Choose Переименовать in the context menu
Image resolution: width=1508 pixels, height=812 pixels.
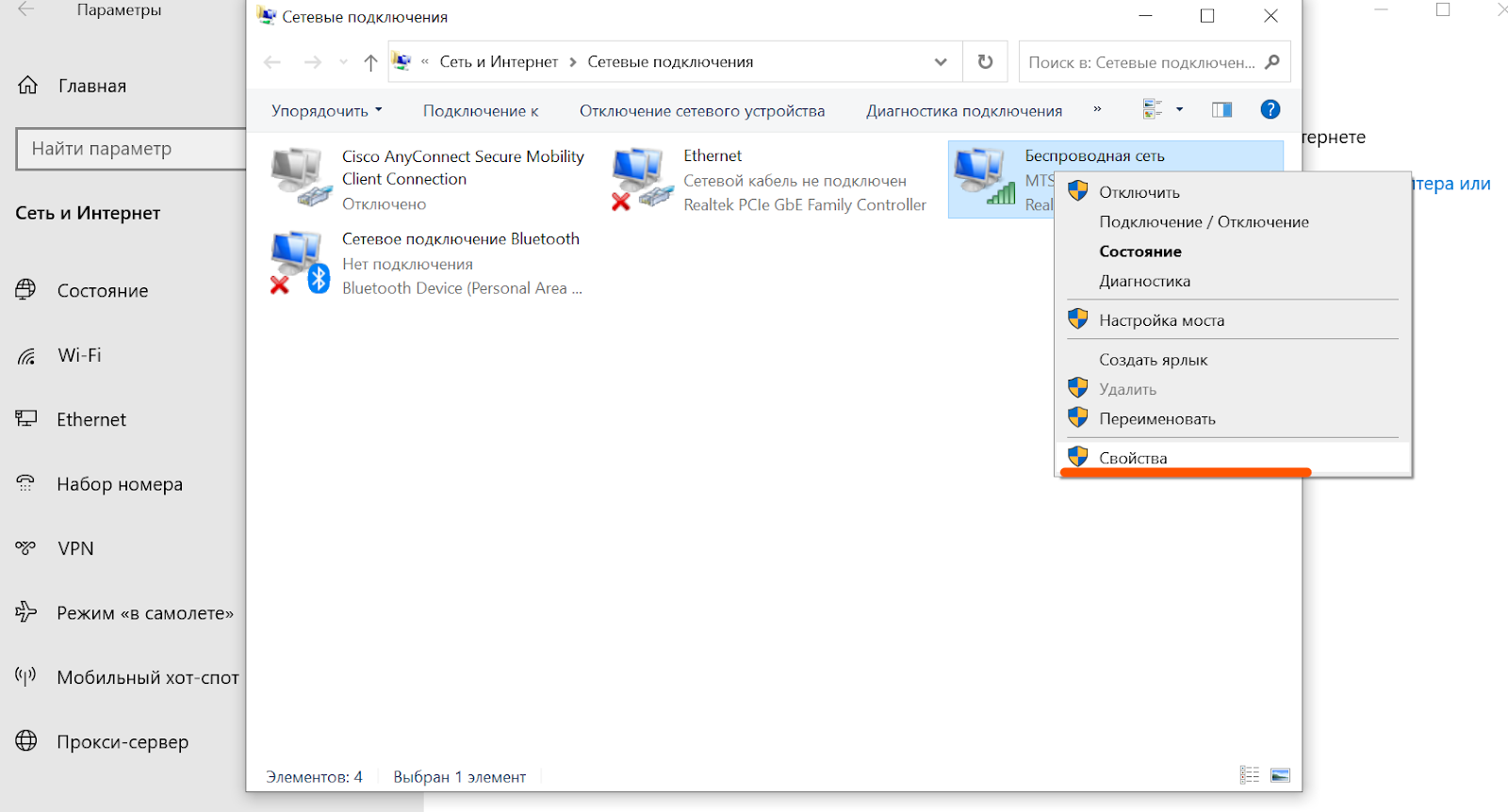[1233, 419]
